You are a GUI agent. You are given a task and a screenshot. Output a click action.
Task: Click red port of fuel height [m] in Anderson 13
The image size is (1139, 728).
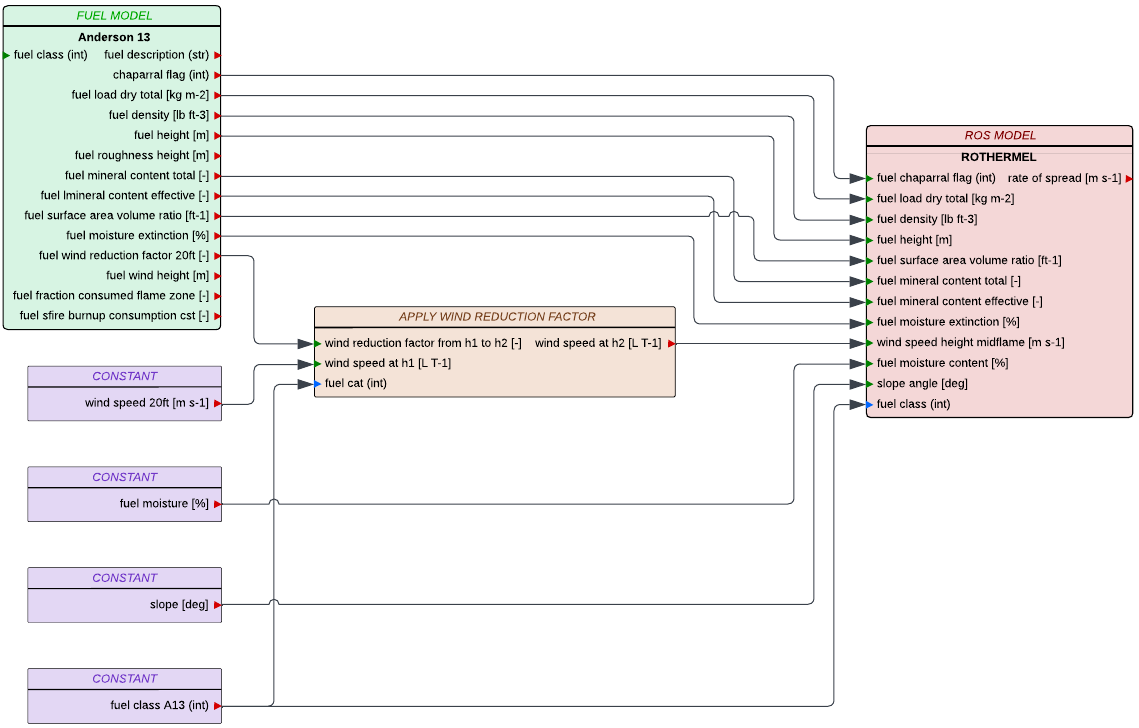pos(217,136)
